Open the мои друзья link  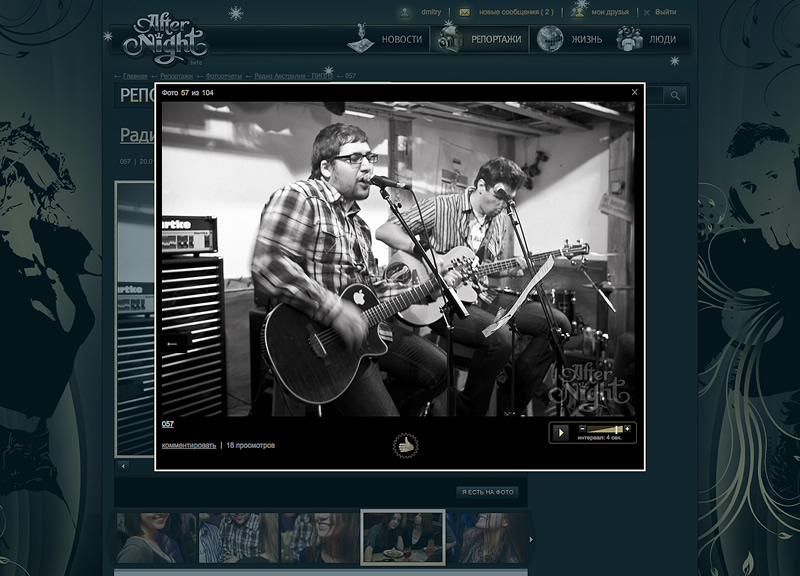pyautogui.click(x=610, y=12)
